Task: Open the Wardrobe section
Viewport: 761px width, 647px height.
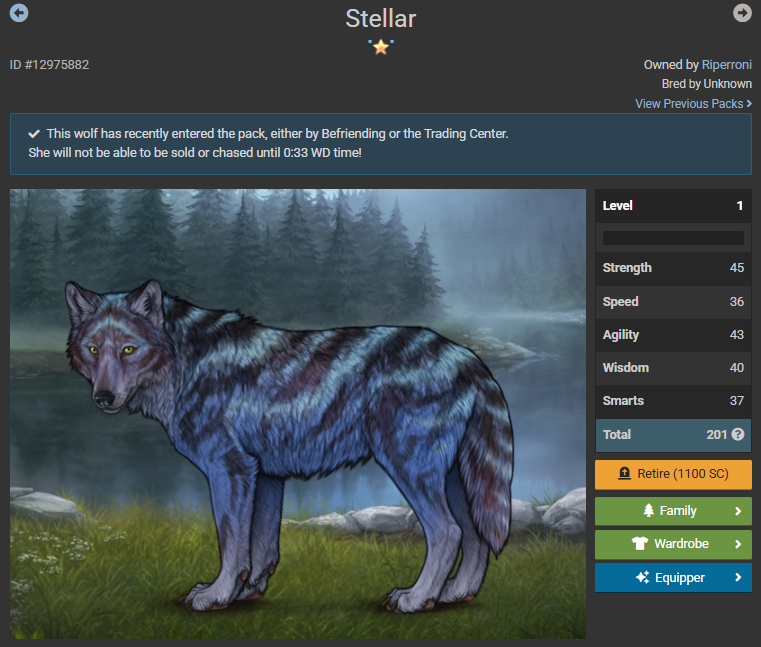Action: click(x=673, y=544)
